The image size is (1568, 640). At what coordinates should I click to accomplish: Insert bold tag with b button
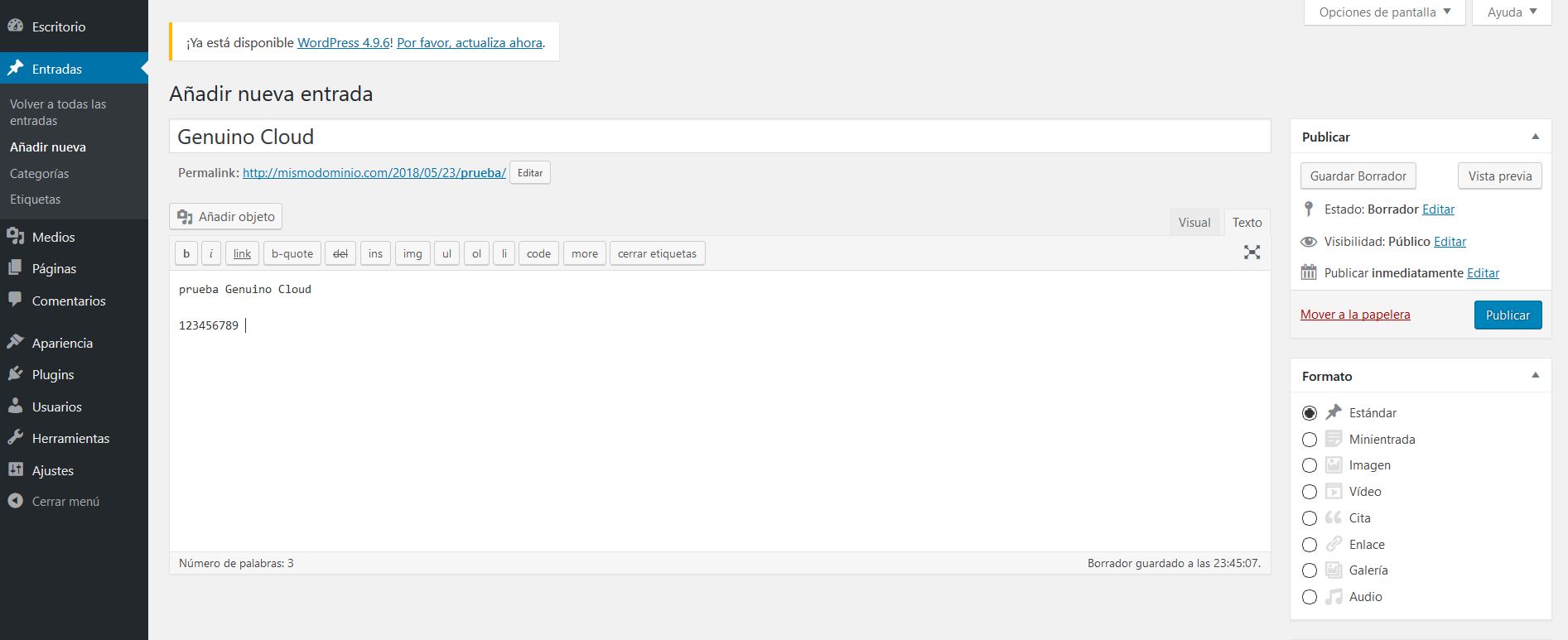click(x=186, y=253)
